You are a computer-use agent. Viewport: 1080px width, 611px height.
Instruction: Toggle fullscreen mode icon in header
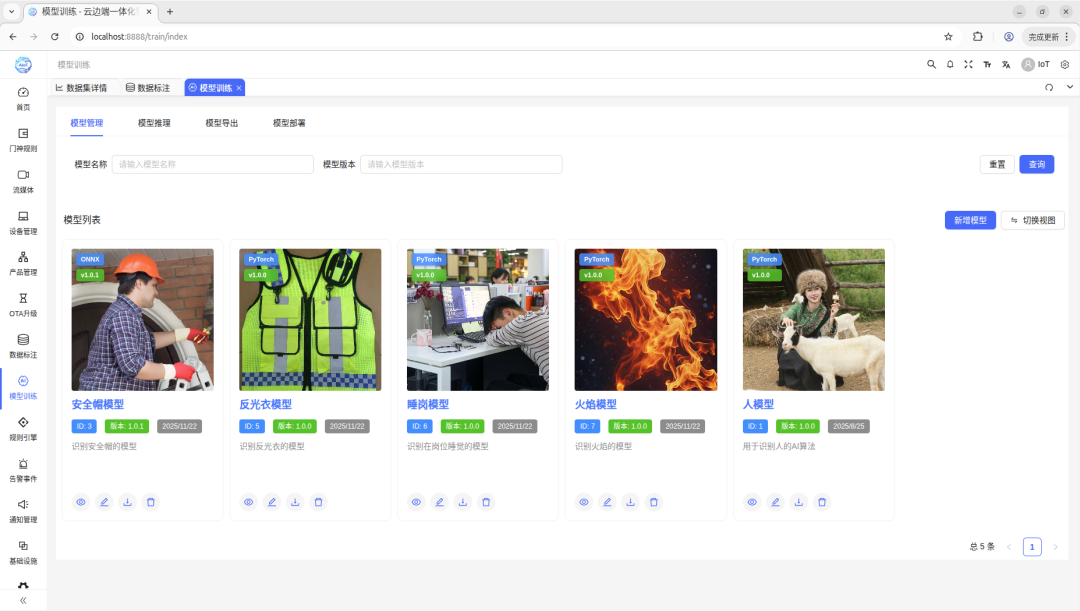(968, 64)
